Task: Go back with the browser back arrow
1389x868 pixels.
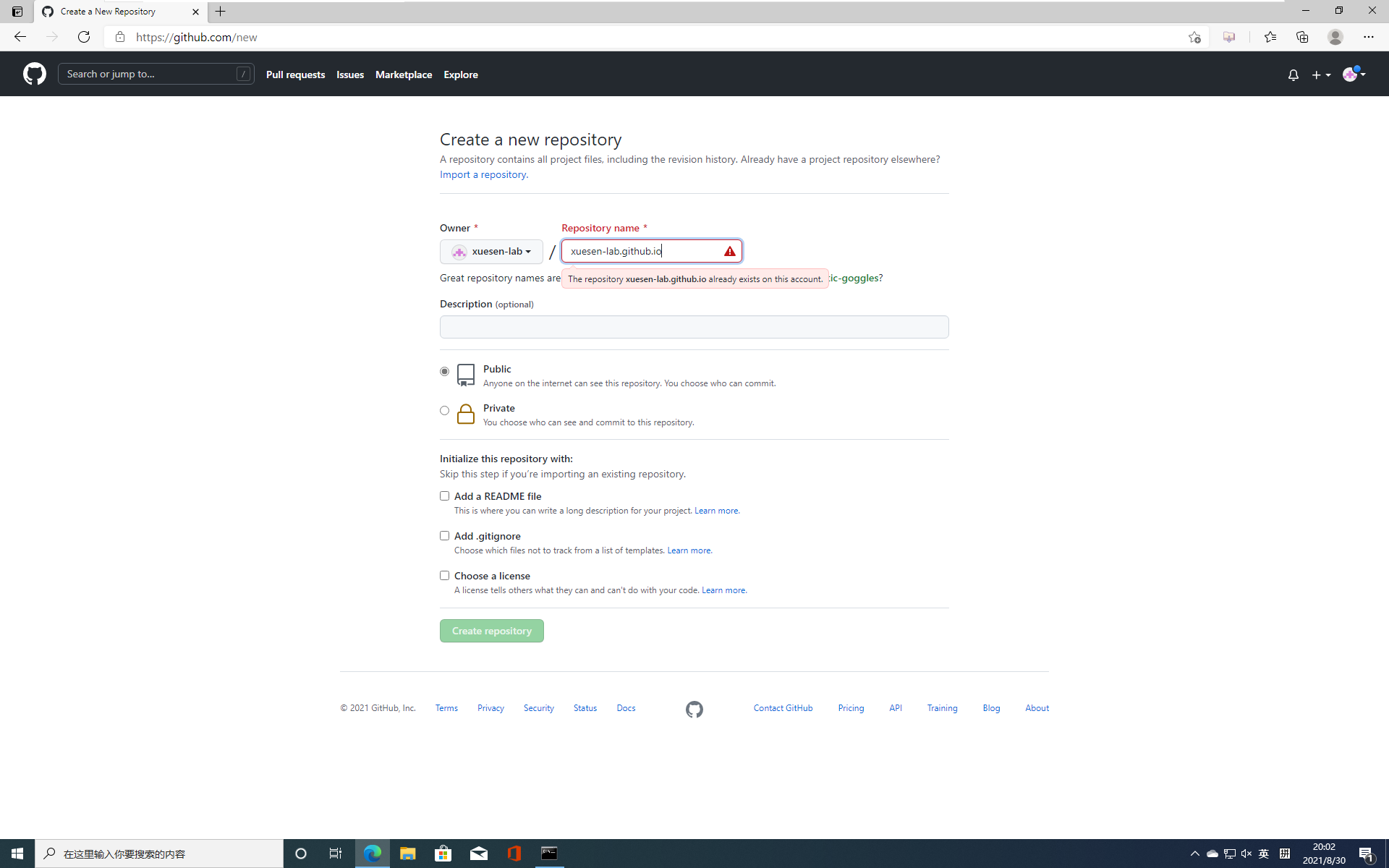Action: click(x=20, y=37)
